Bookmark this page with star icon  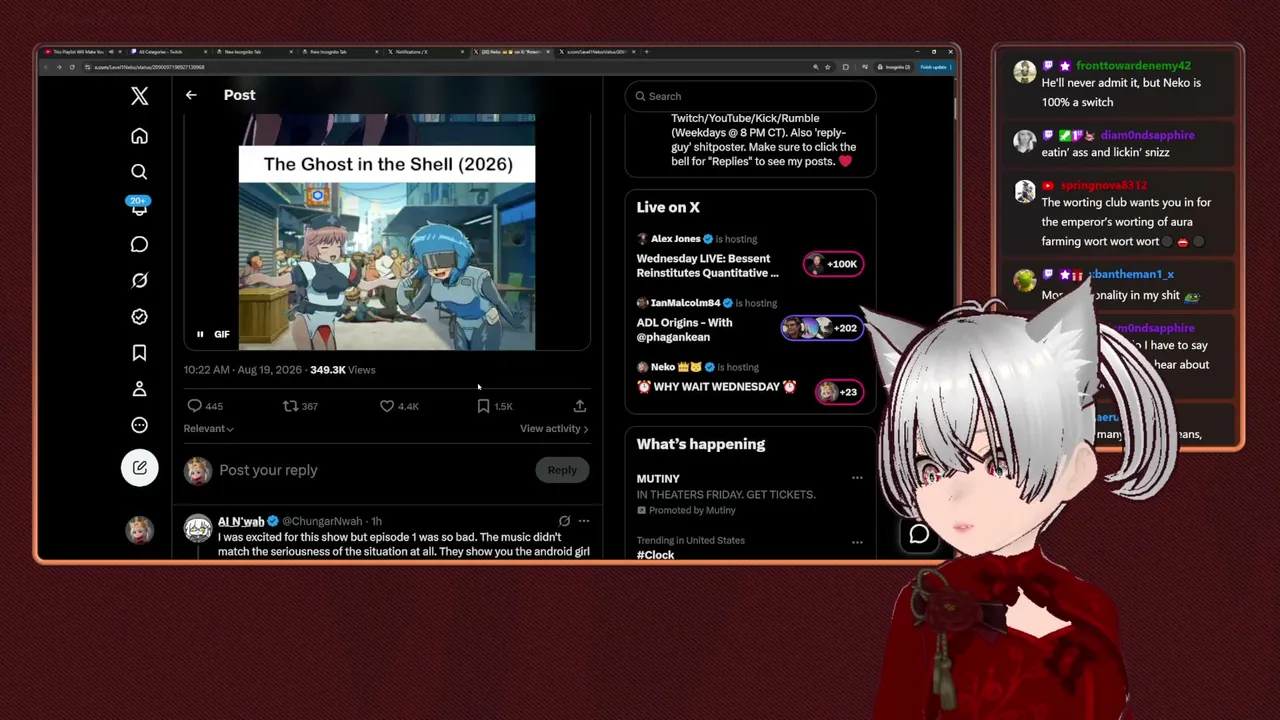[x=830, y=67]
